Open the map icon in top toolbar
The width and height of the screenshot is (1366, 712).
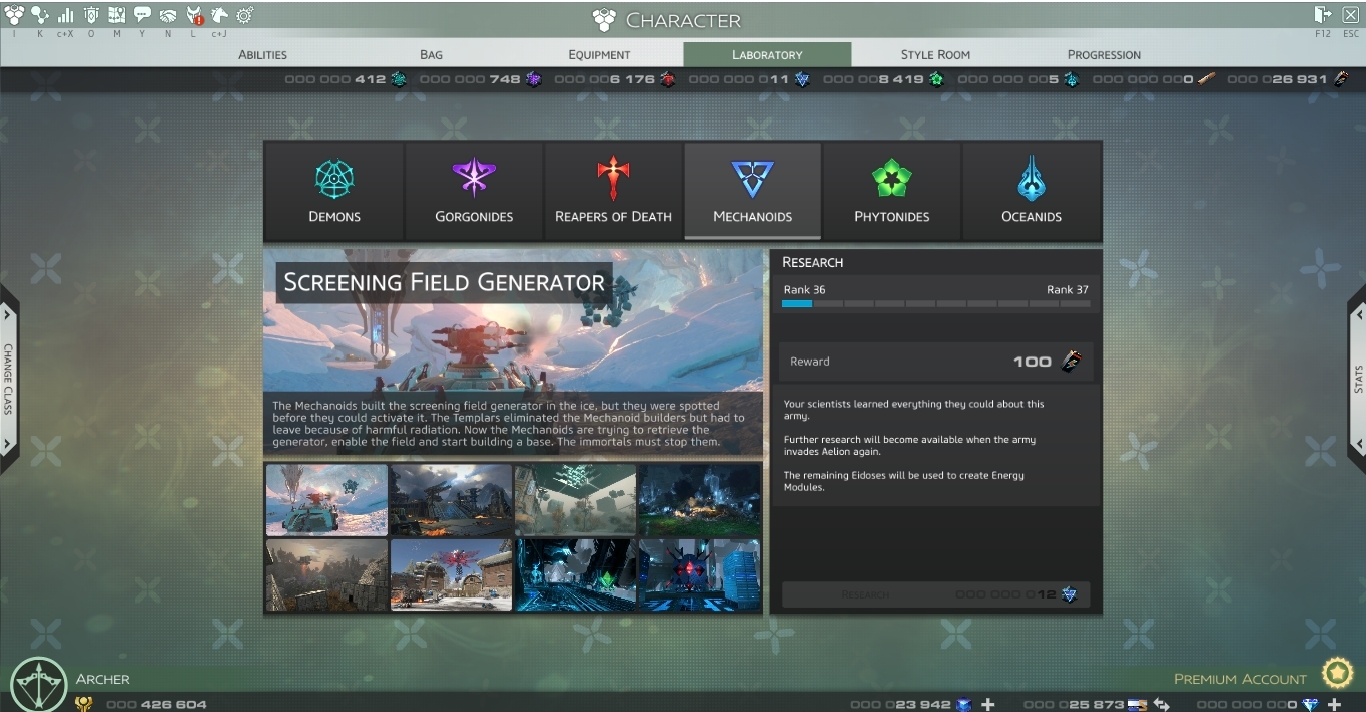pyautogui.click(x=116, y=15)
